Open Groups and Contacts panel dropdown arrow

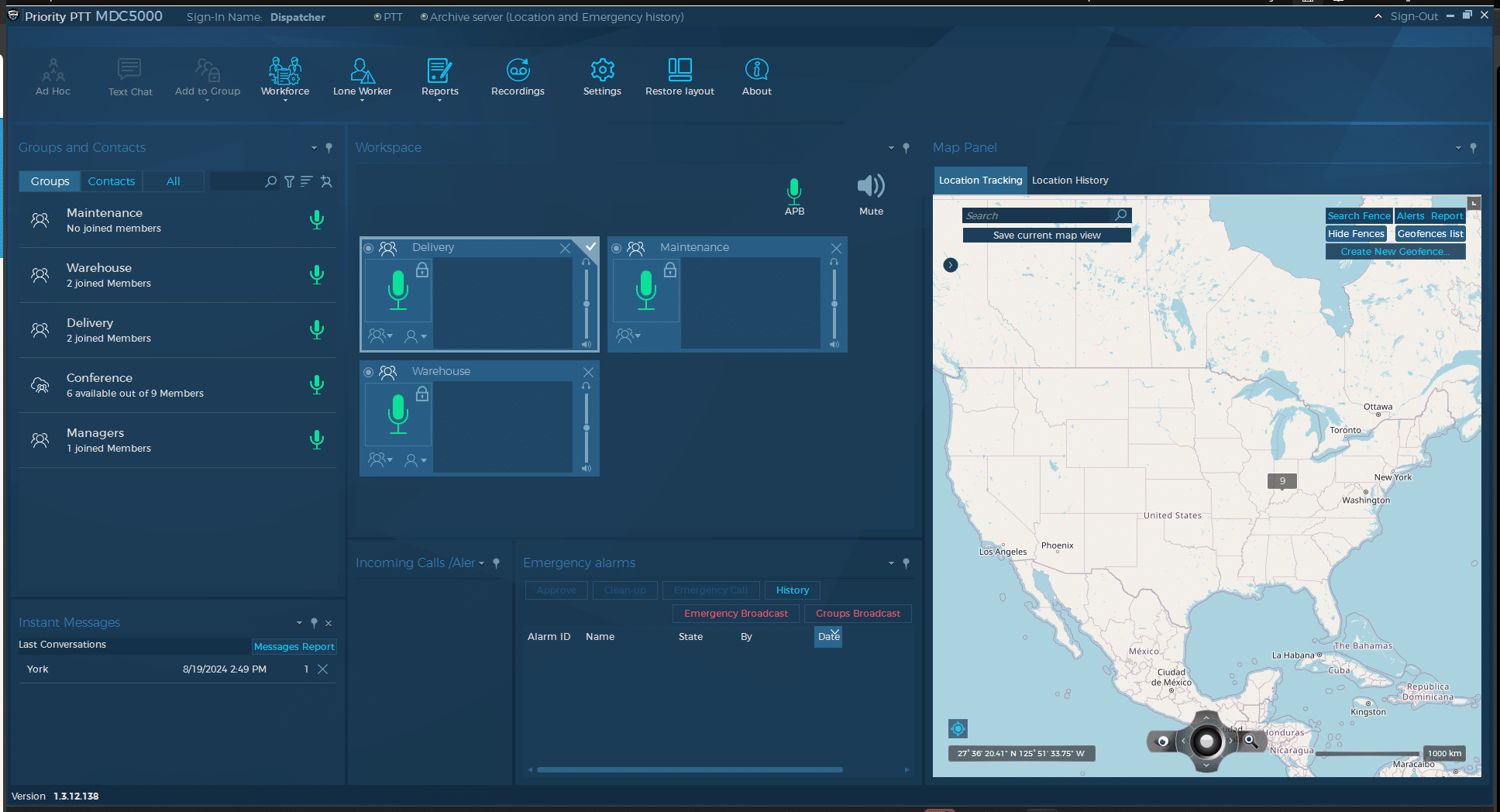tap(314, 148)
